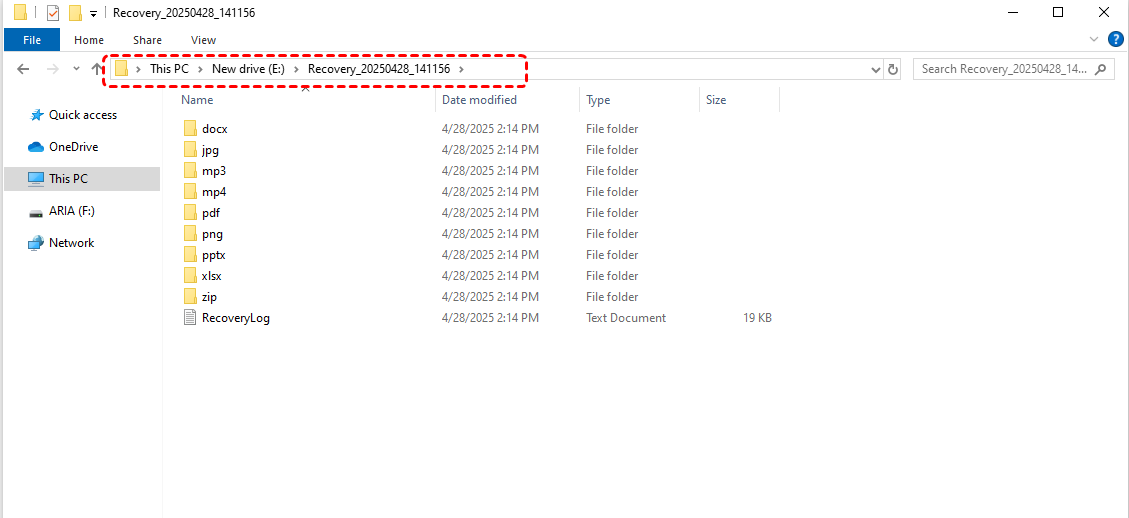The width and height of the screenshot is (1129, 518).
Task: Click Text Document type of RecoveryLog
Action: [626, 318]
